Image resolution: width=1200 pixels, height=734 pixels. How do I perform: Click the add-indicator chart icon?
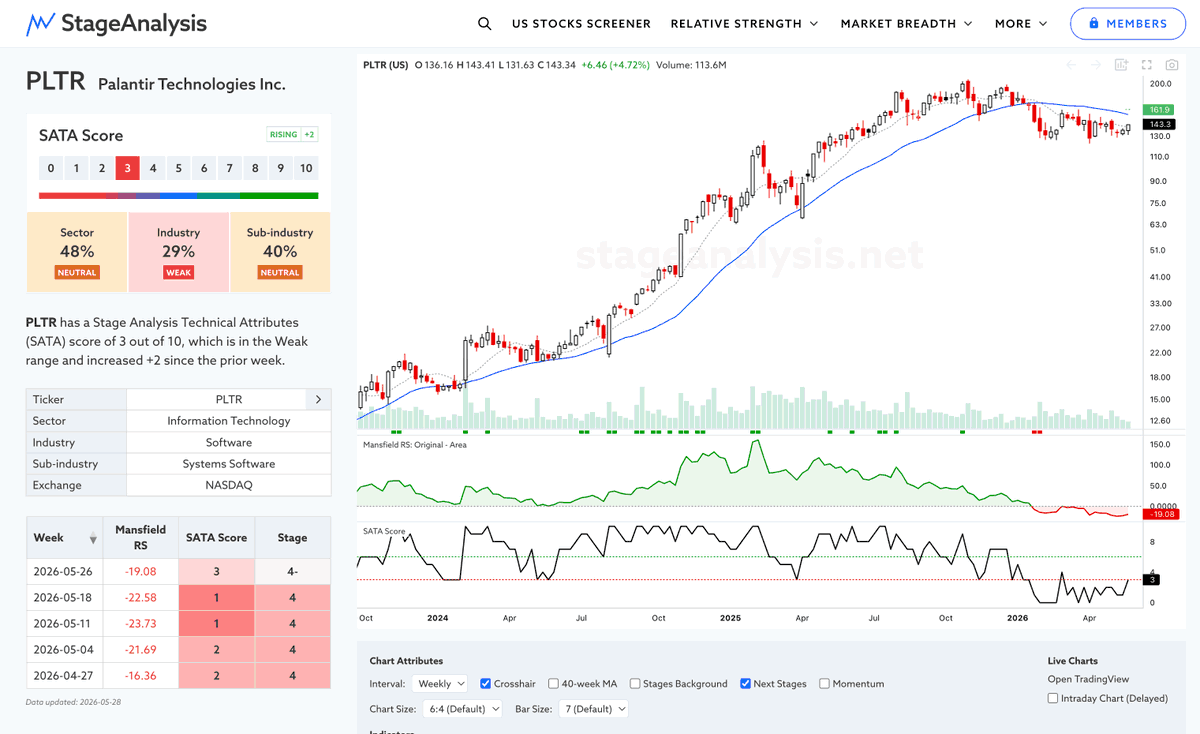[1122, 65]
